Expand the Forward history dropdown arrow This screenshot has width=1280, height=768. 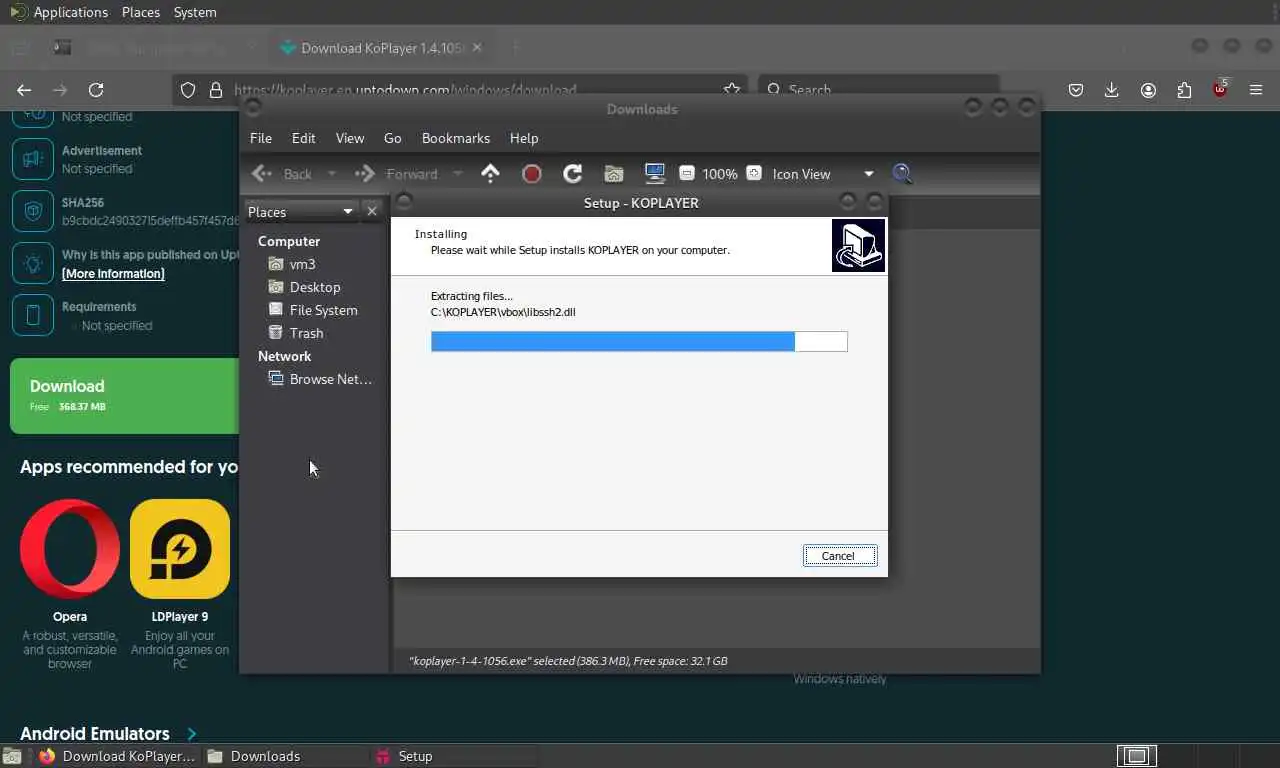[x=458, y=174]
